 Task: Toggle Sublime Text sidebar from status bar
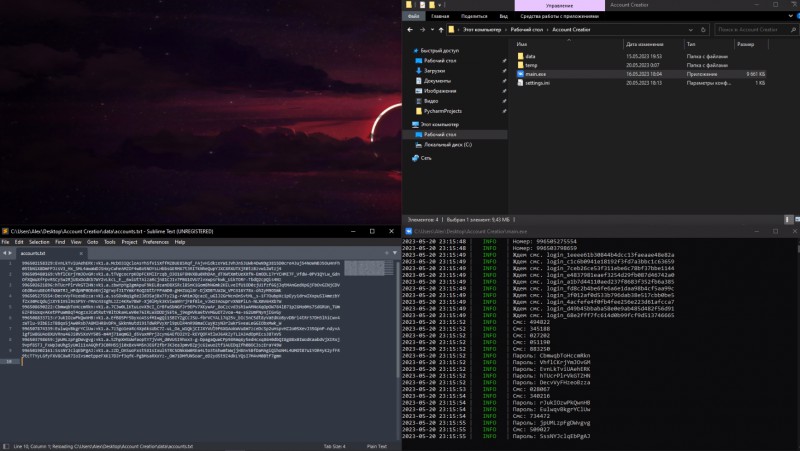6,446
